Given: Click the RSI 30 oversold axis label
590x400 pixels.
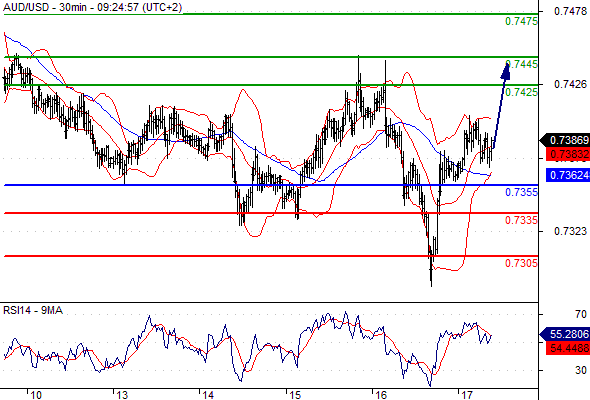Looking at the screenshot, I should [581, 370].
